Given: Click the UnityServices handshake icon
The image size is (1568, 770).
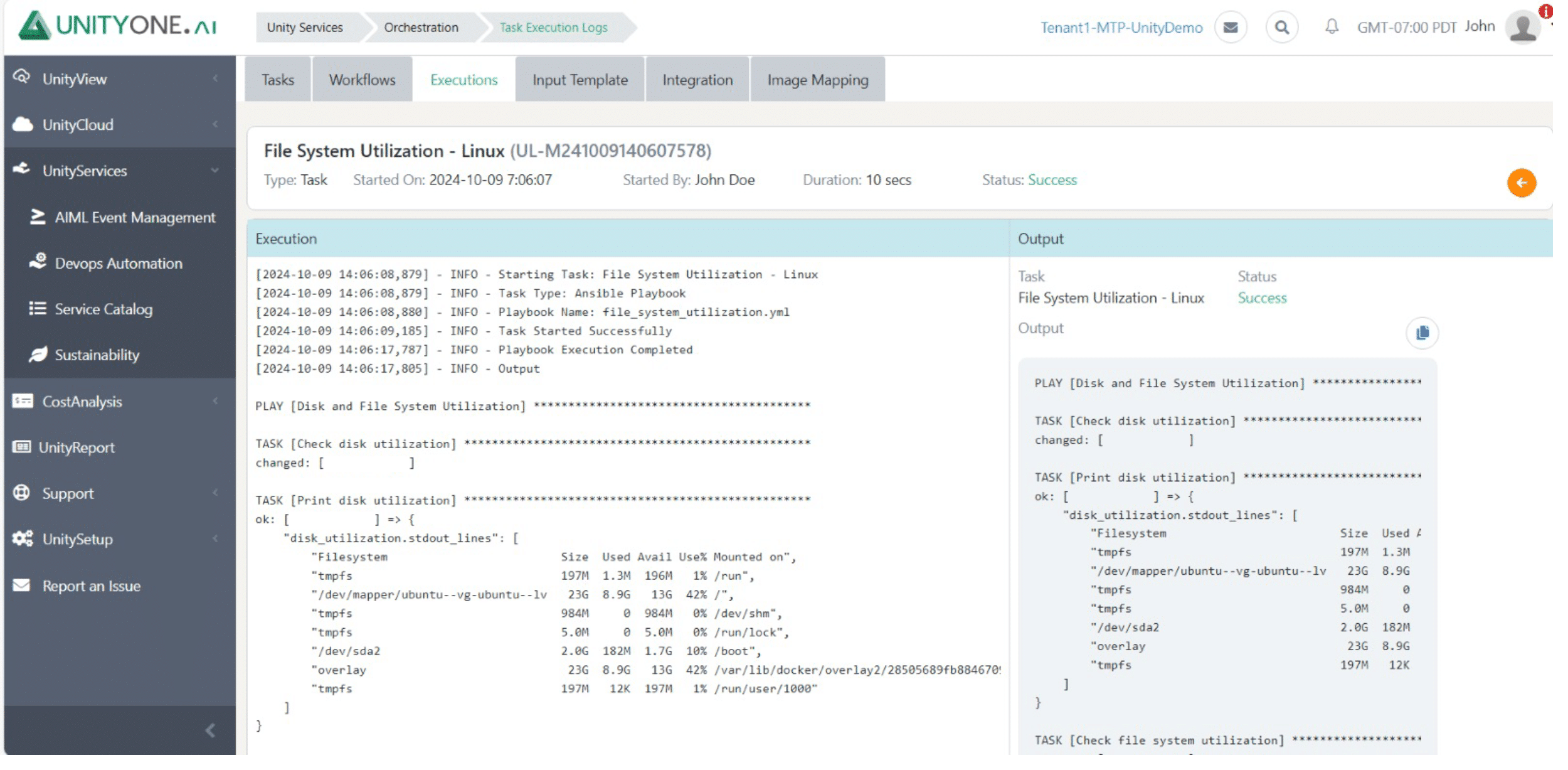Looking at the screenshot, I should coord(22,169).
